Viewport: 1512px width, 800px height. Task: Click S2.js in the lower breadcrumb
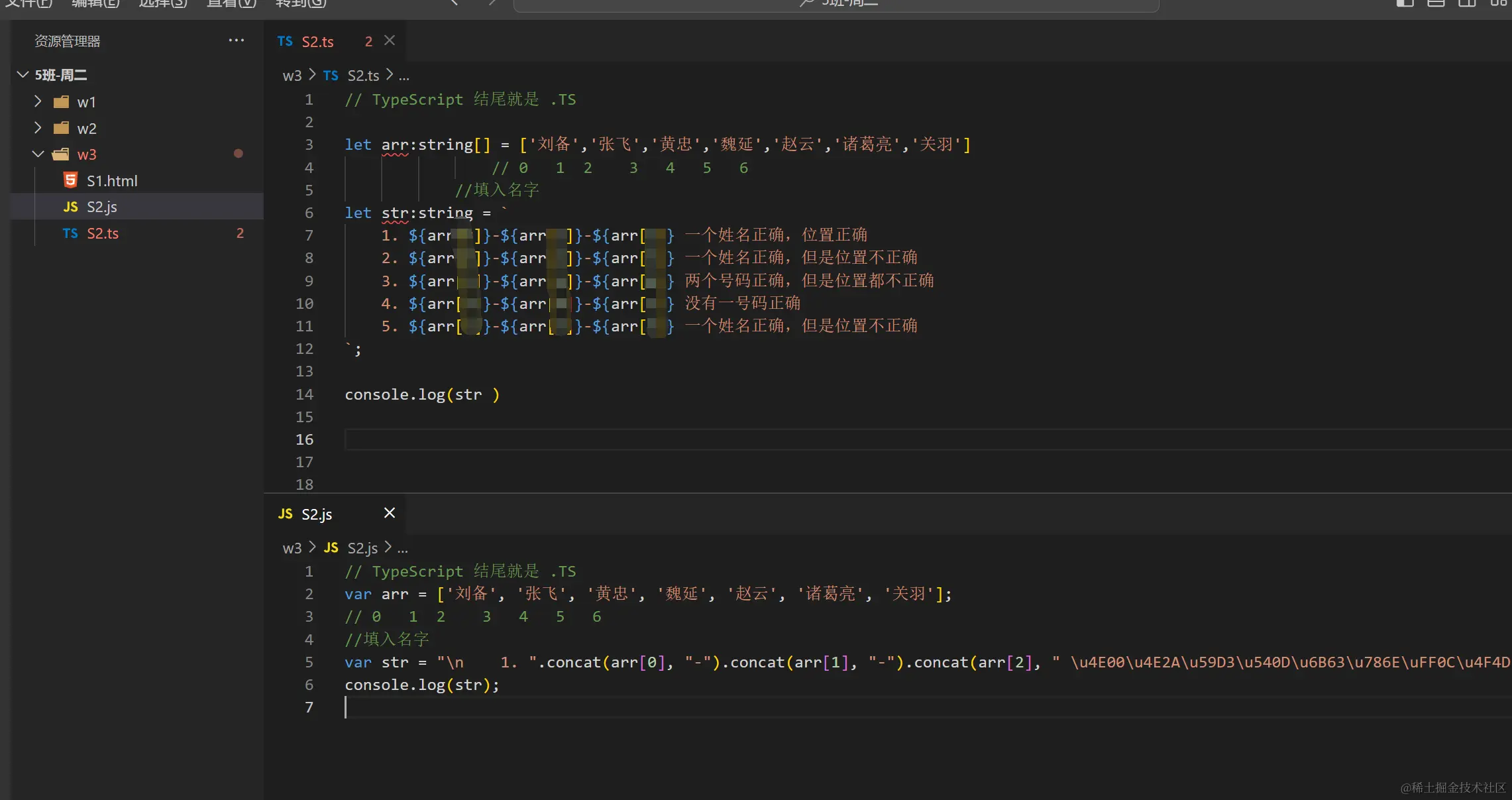[x=362, y=548]
